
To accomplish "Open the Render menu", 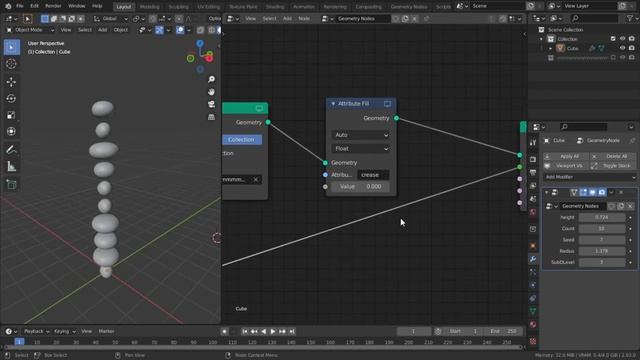I will click(x=53, y=6).
